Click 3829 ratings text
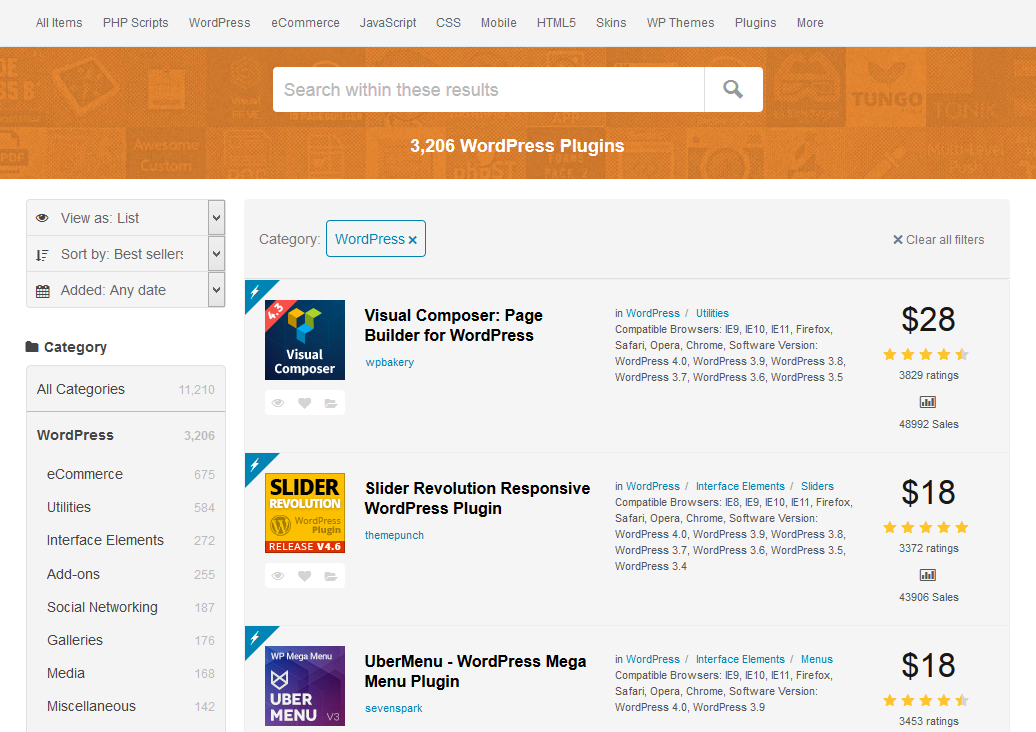Viewport: 1036px width, 732px height. (928, 375)
